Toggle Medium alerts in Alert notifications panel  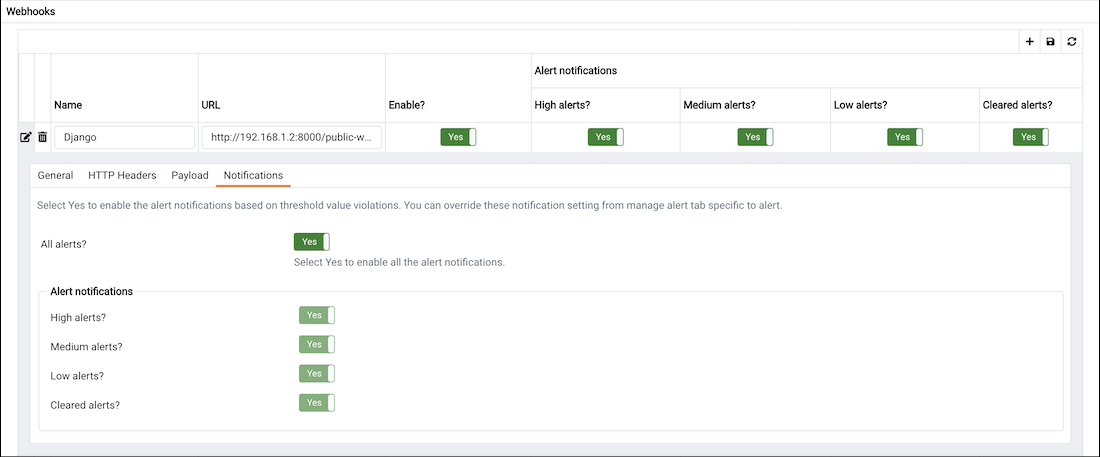pyautogui.click(x=316, y=345)
